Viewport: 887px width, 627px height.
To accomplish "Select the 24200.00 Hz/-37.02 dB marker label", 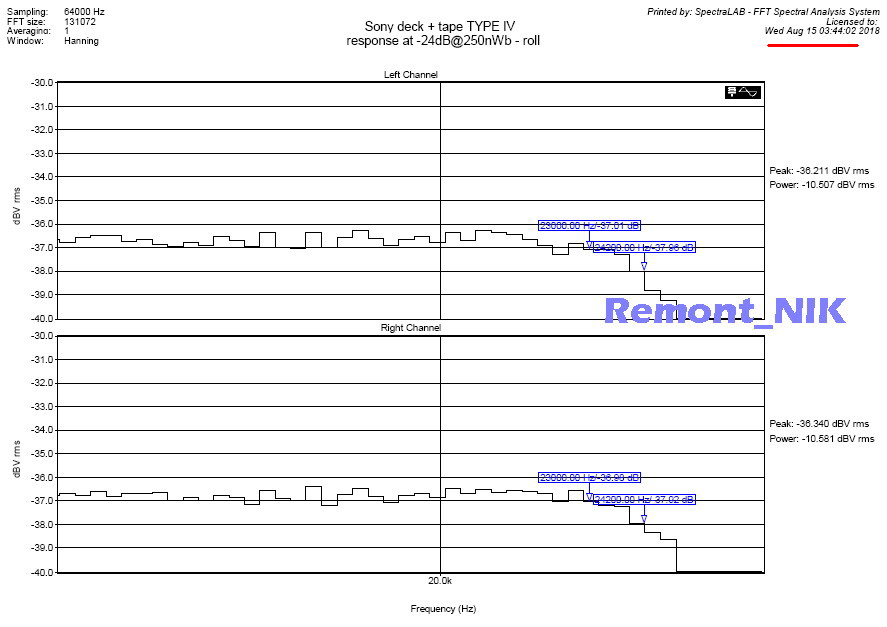I will pos(644,499).
